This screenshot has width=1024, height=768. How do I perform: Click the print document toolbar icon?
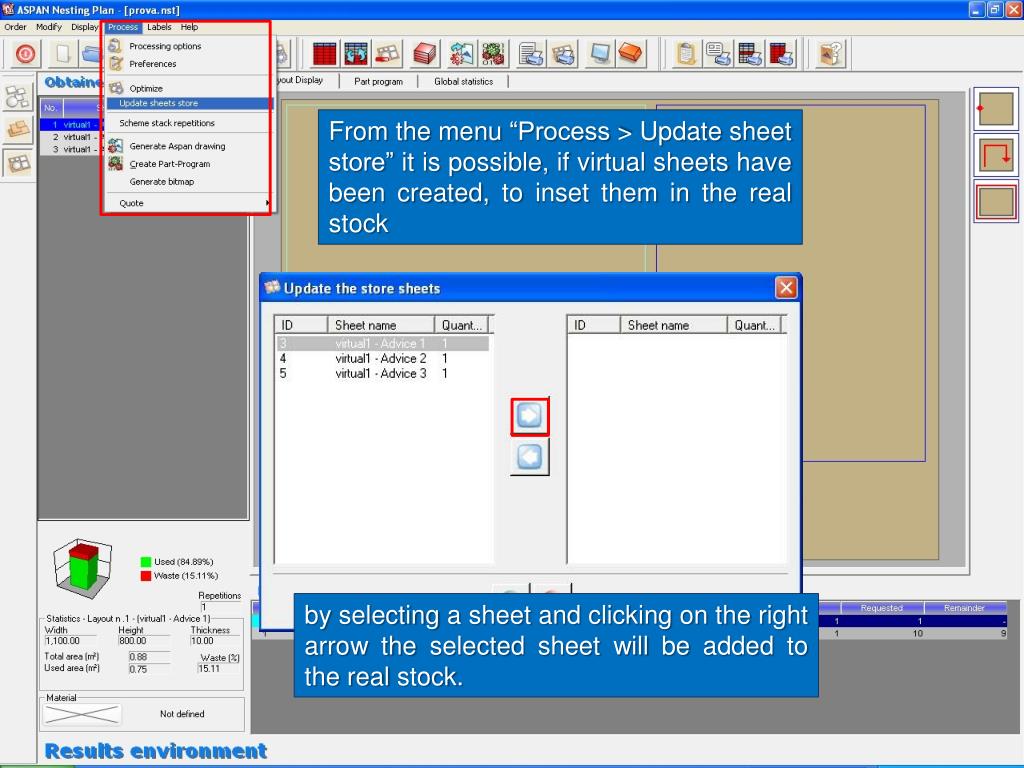[x=531, y=54]
